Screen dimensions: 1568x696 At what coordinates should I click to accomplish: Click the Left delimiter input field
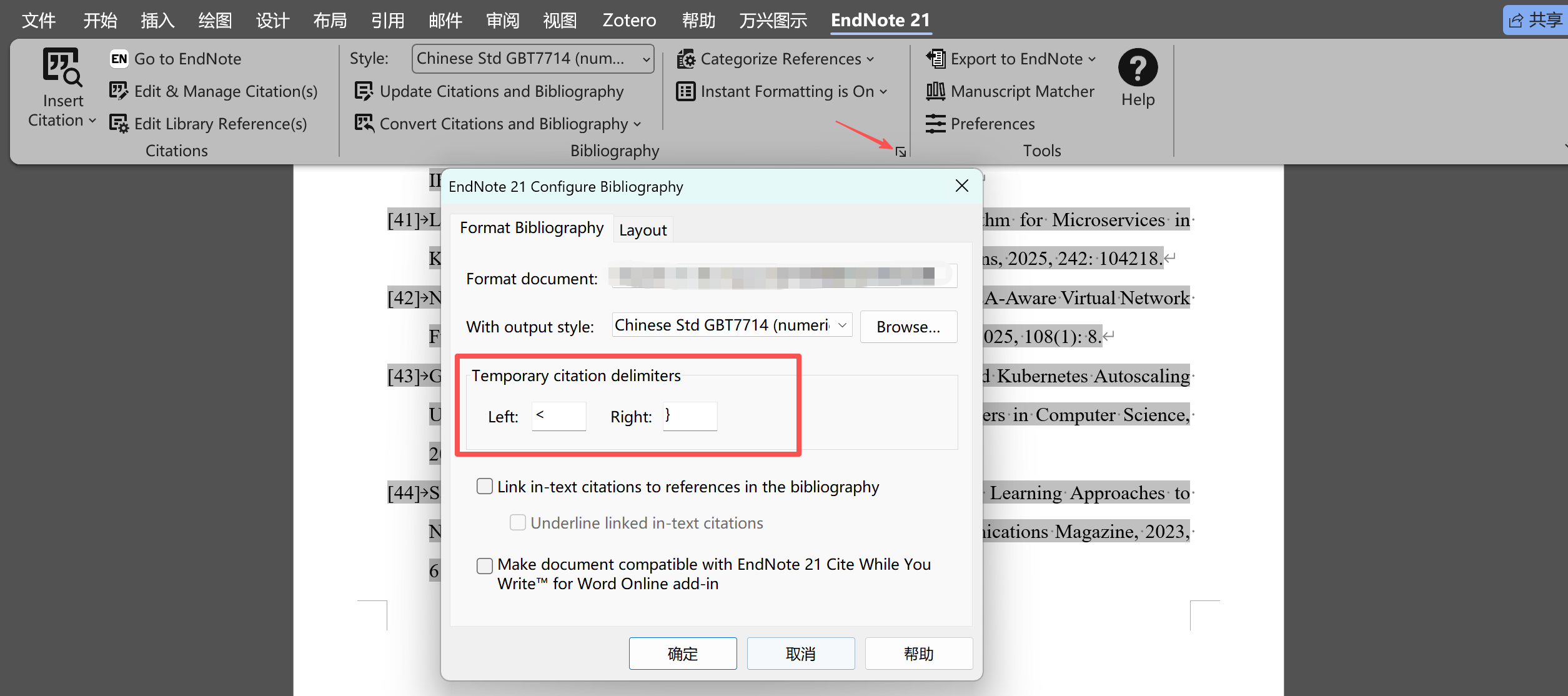click(x=559, y=416)
